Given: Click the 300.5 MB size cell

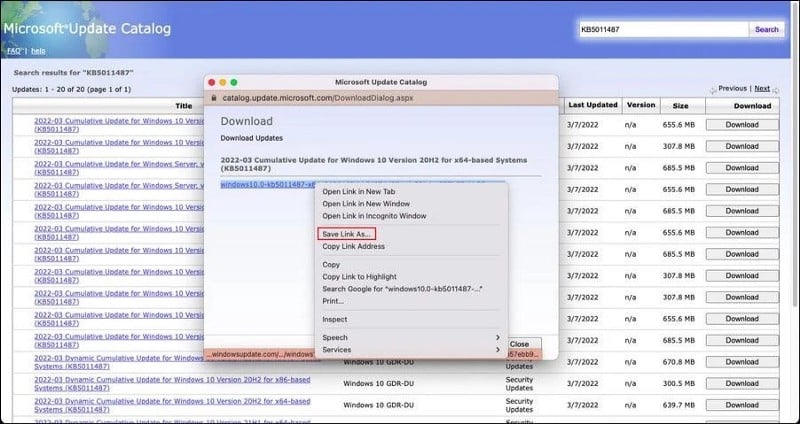Looking at the screenshot, I should (x=679, y=384).
